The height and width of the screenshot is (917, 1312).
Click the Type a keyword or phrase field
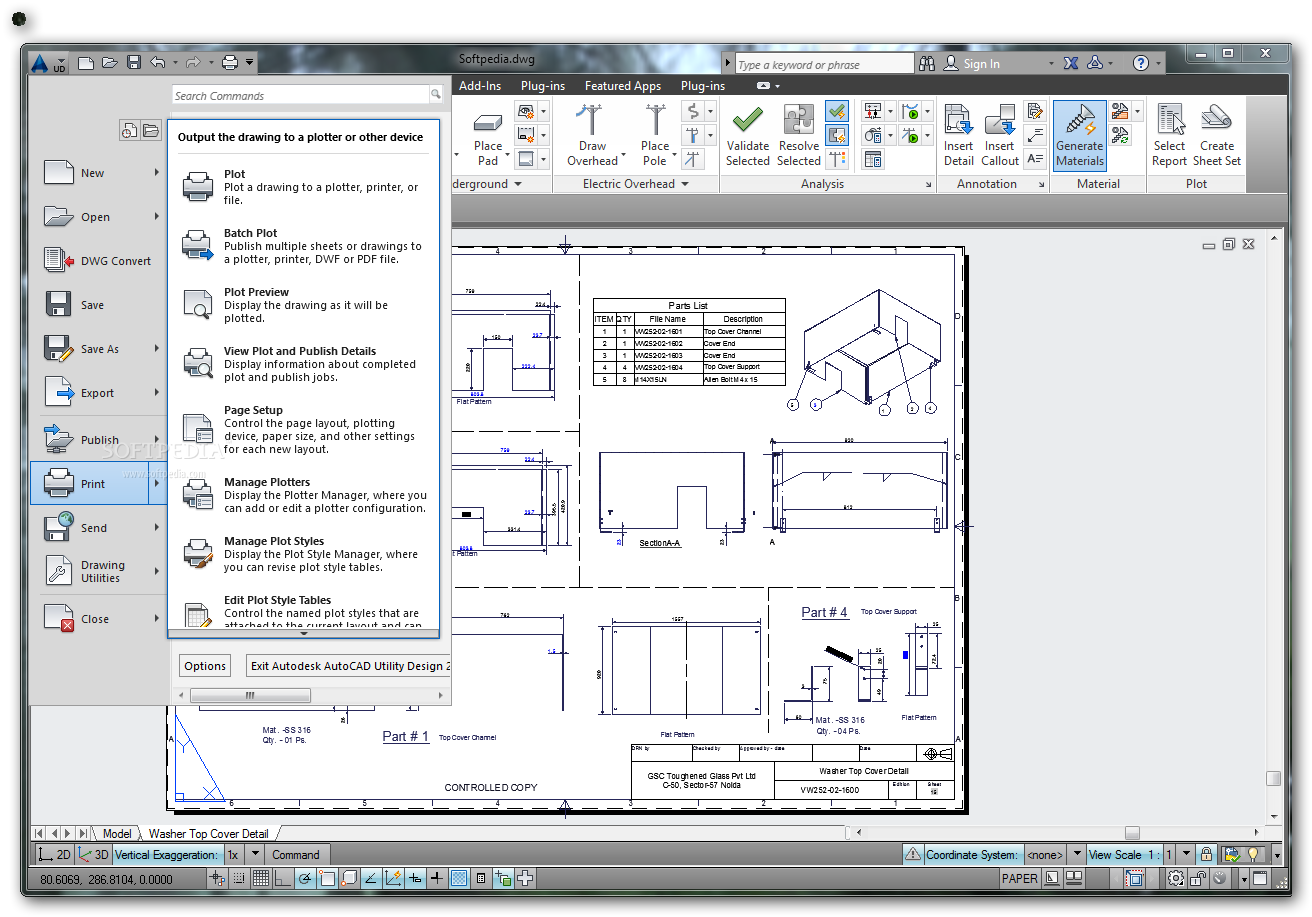click(823, 64)
